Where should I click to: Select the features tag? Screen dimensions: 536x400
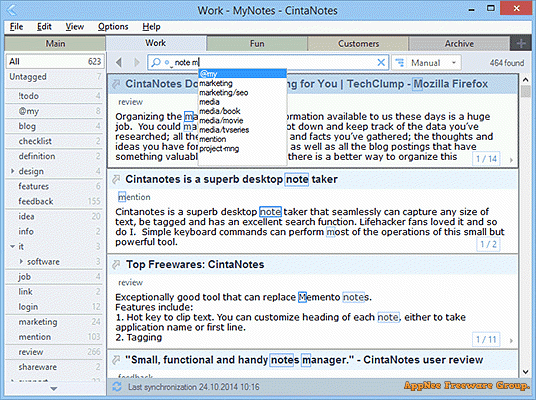click(55, 186)
